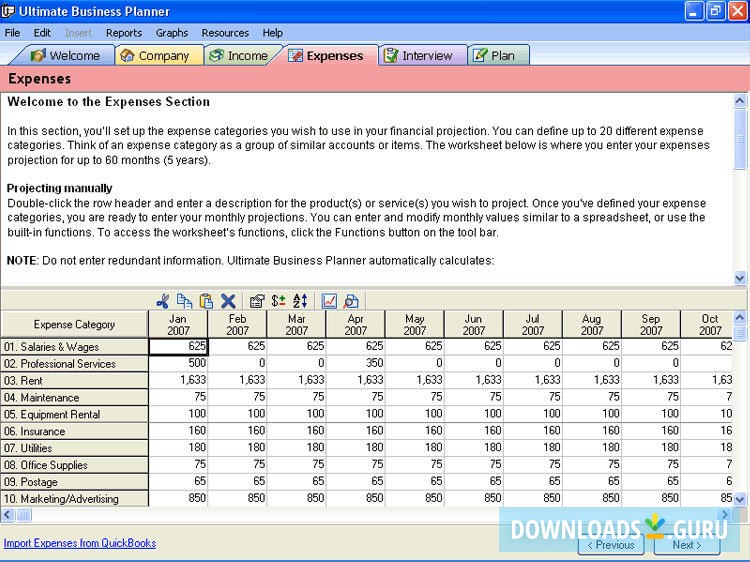The width and height of the screenshot is (750, 562).
Task: Click Import Expenses from QuickBooks link
Action: tap(80, 543)
